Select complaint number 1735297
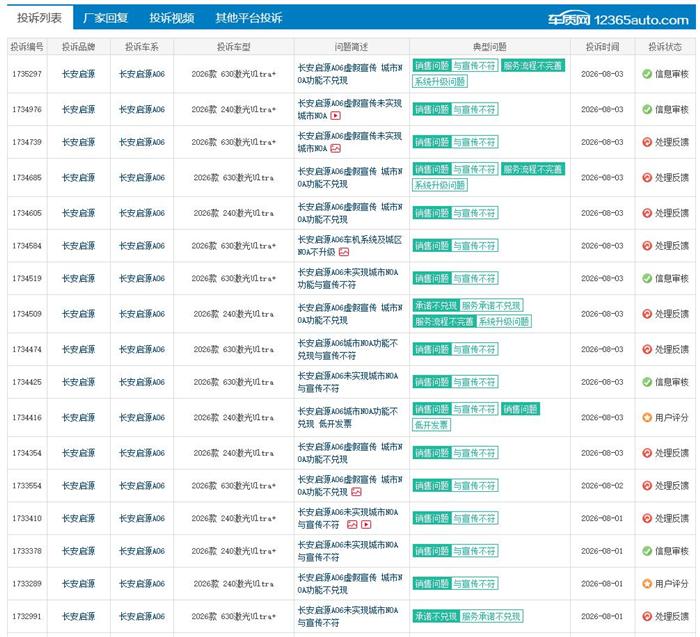700x637 pixels. click(27, 74)
